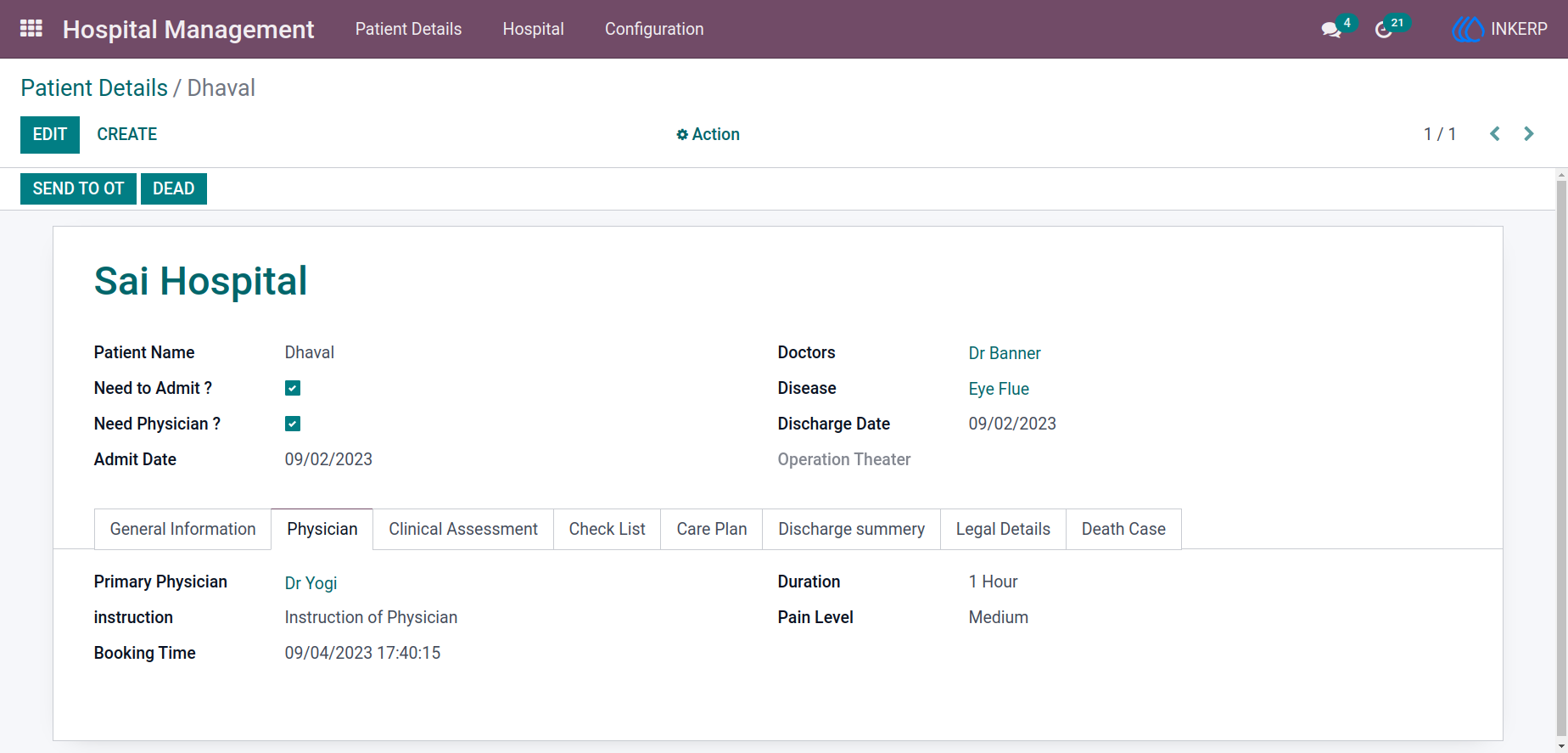The height and width of the screenshot is (753, 1568).
Task: Toggle the Need to Admit checkbox
Action: [x=293, y=388]
